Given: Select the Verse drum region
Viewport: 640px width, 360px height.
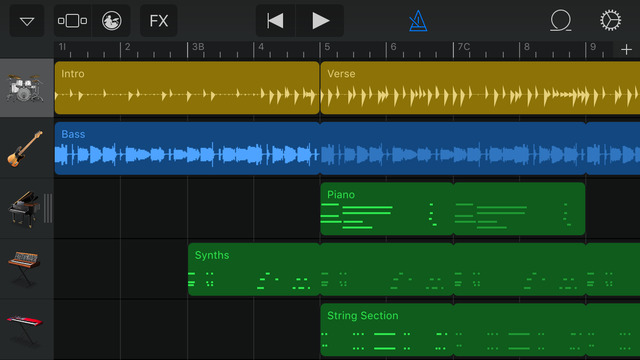Looking at the screenshot, I should [480, 88].
